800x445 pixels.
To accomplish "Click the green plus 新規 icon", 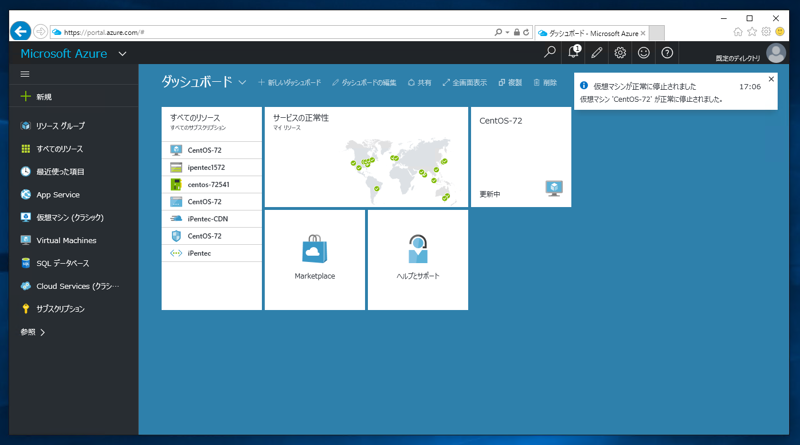I will [x=26, y=96].
